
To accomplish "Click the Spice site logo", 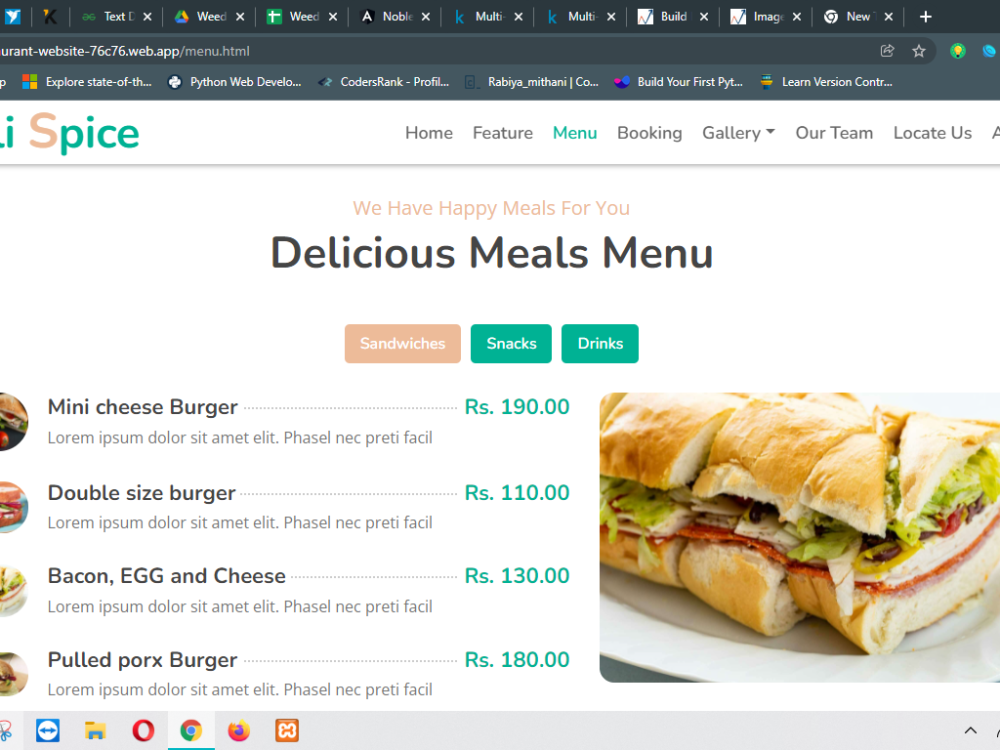I will tap(69, 133).
